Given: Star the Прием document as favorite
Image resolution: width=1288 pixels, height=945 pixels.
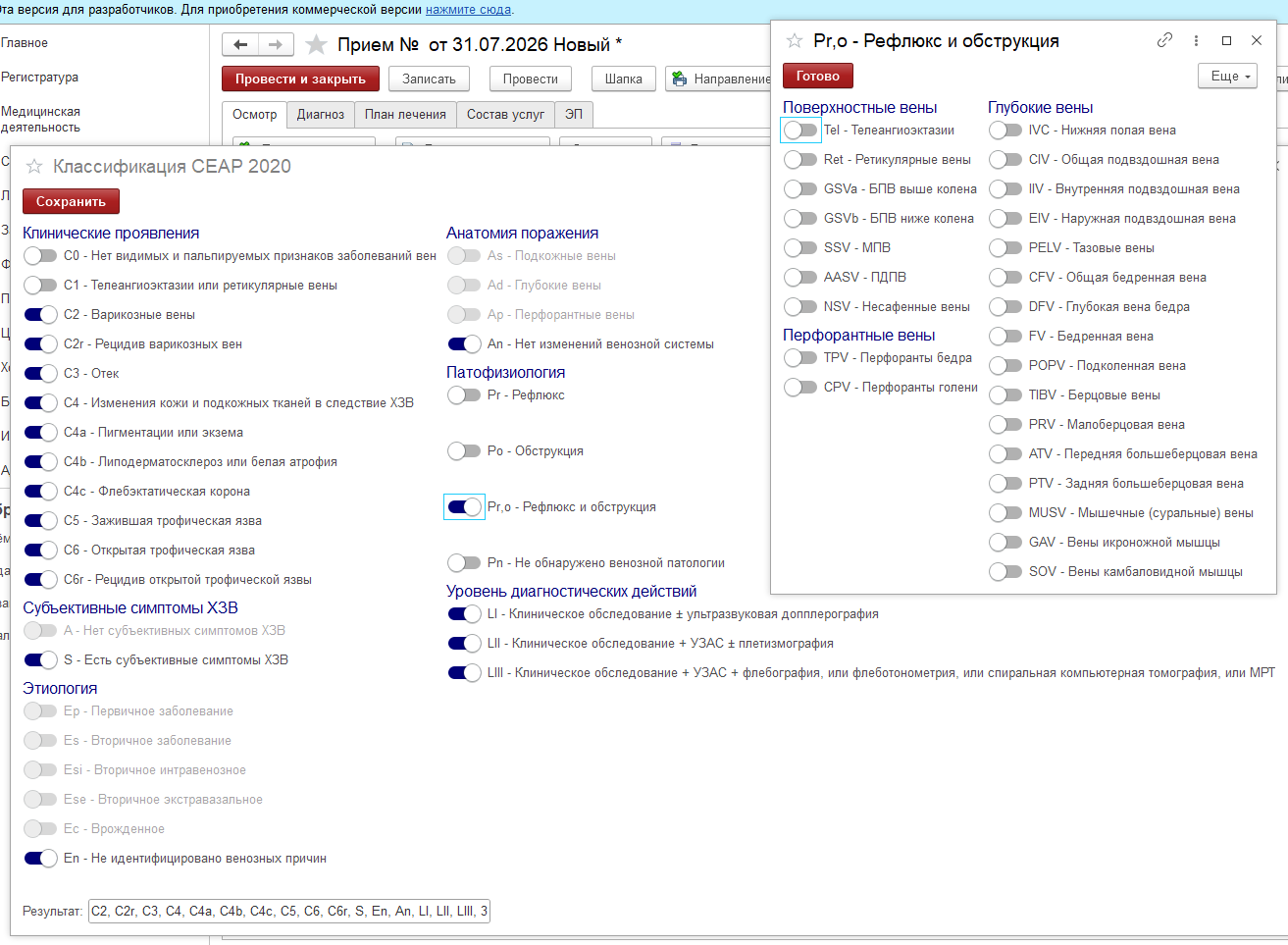Looking at the screenshot, I should 316,45.
